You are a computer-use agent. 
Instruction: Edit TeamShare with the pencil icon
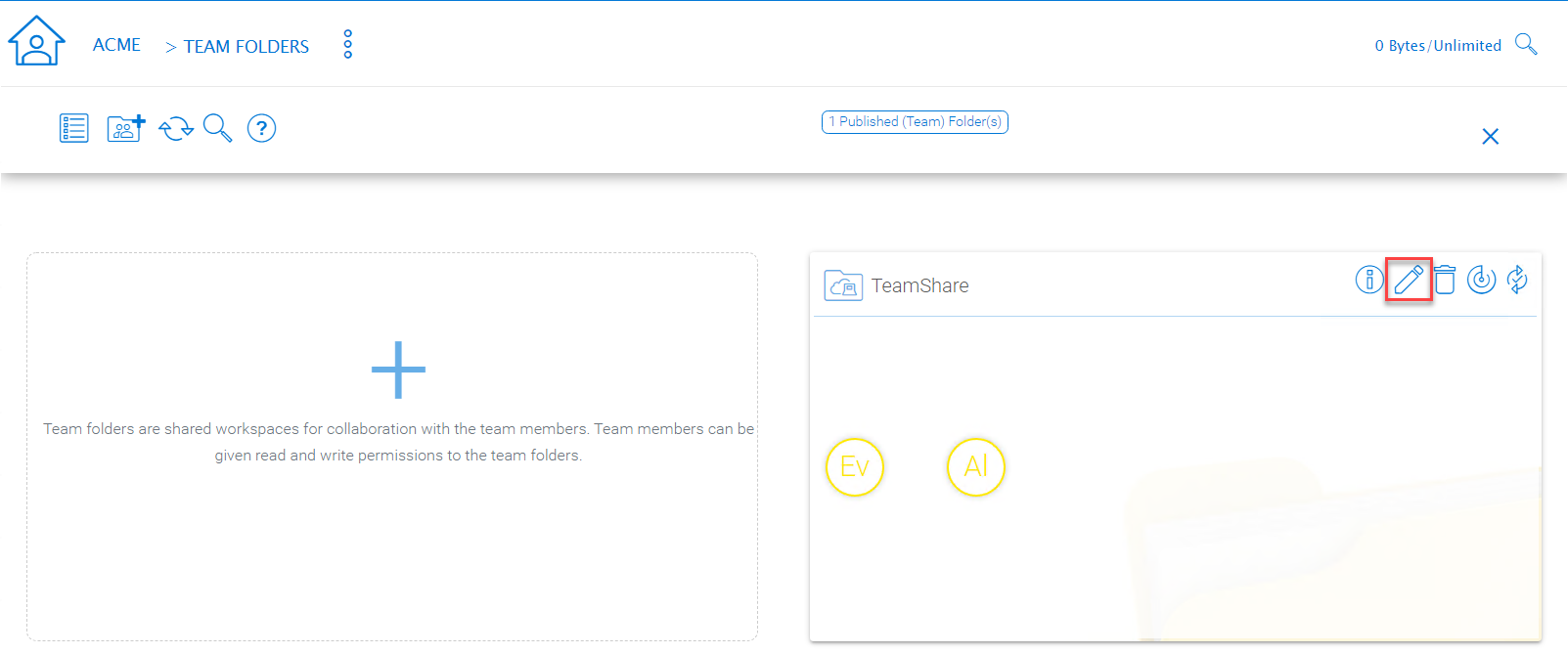pyautogui.click(x=1409, y=281)
